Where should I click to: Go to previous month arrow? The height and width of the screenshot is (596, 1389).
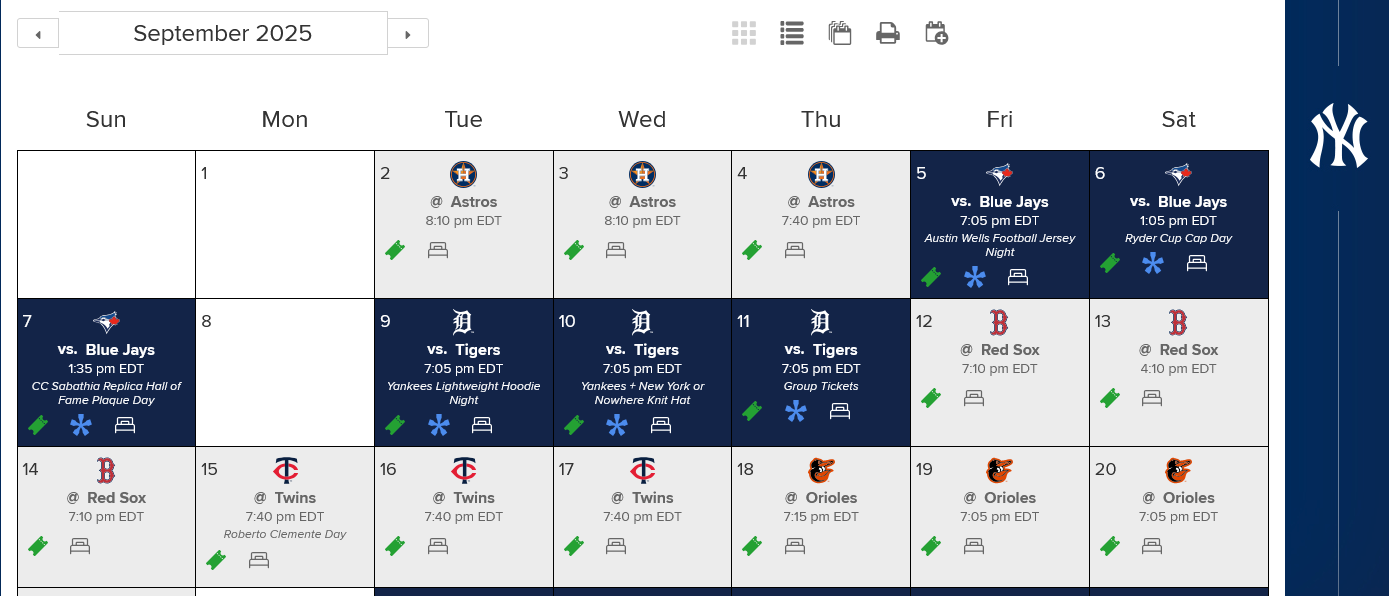pyautogui.click(x=38, y=34)
